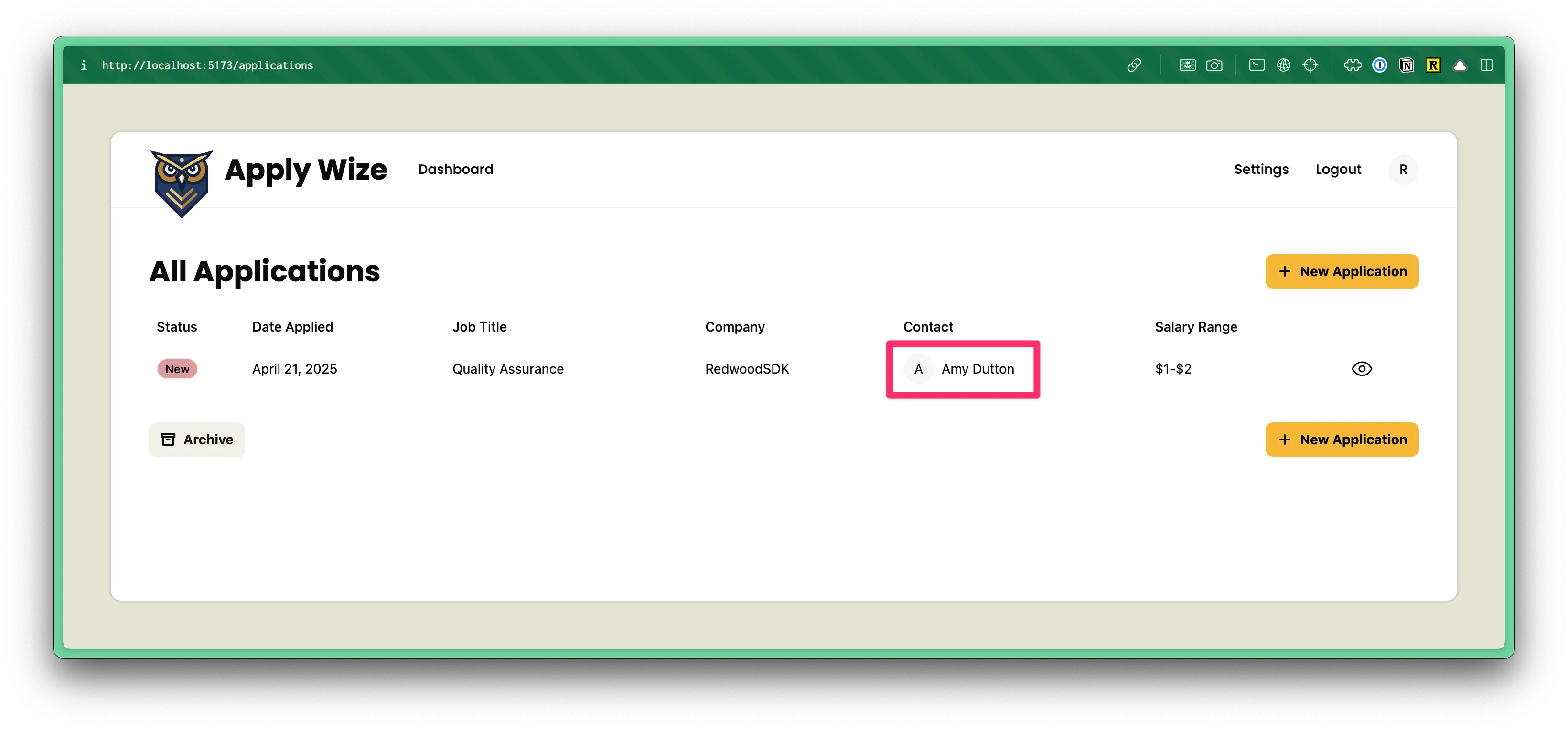The image size is (1568, 729).
Task: Toggle the split view sidebar icon
Action: tap(1486, 65)
